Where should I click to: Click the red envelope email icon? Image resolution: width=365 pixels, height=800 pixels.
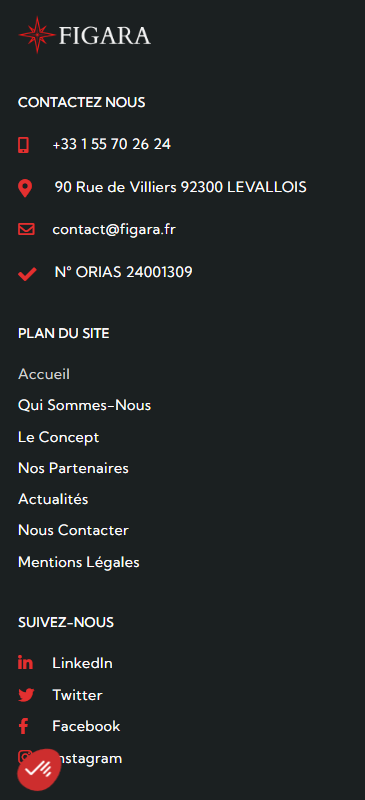click(x=26, y=229)
